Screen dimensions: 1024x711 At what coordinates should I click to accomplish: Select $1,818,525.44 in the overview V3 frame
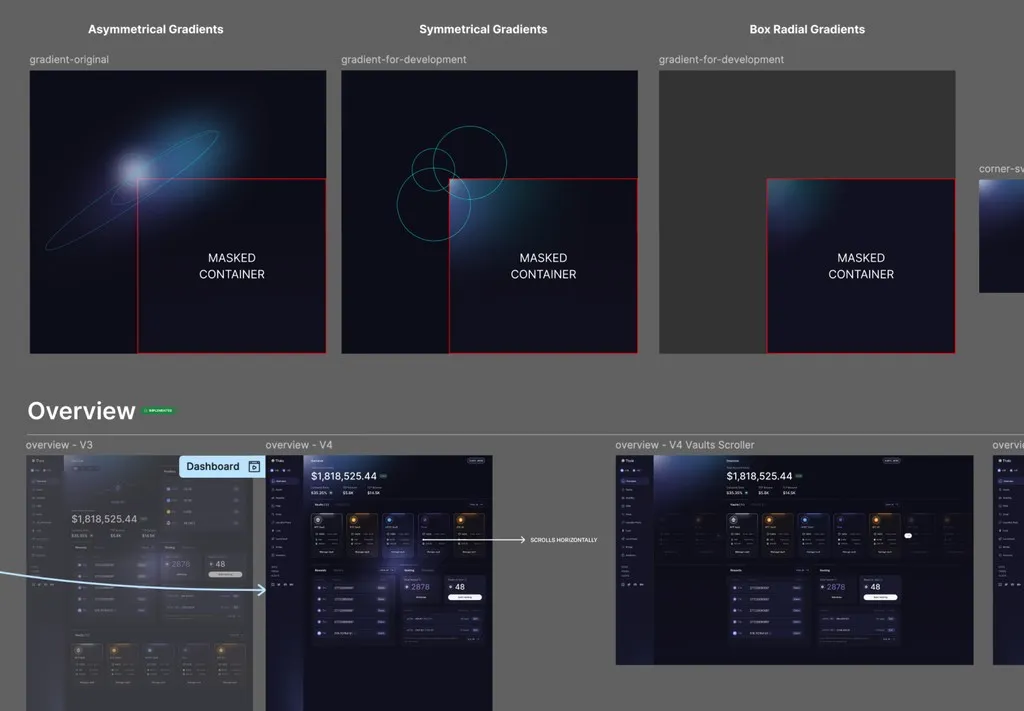tap(104, 519)
